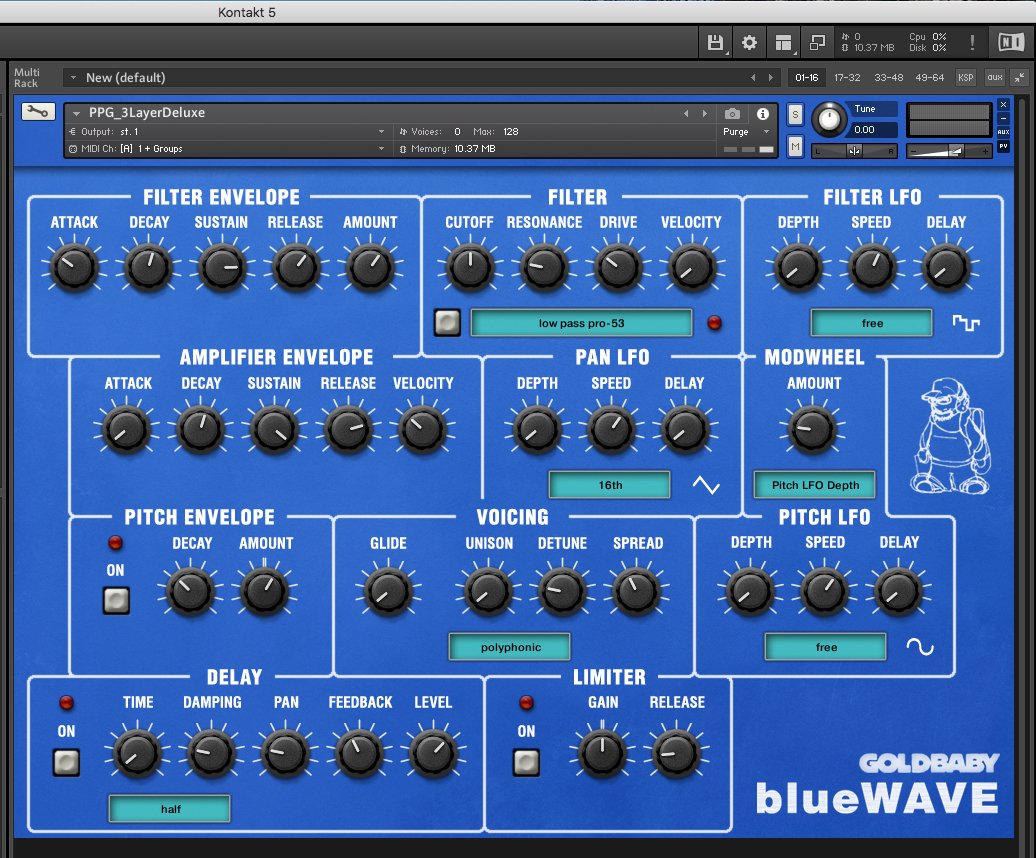Open workspace layout panel icon

coord(784,43)
